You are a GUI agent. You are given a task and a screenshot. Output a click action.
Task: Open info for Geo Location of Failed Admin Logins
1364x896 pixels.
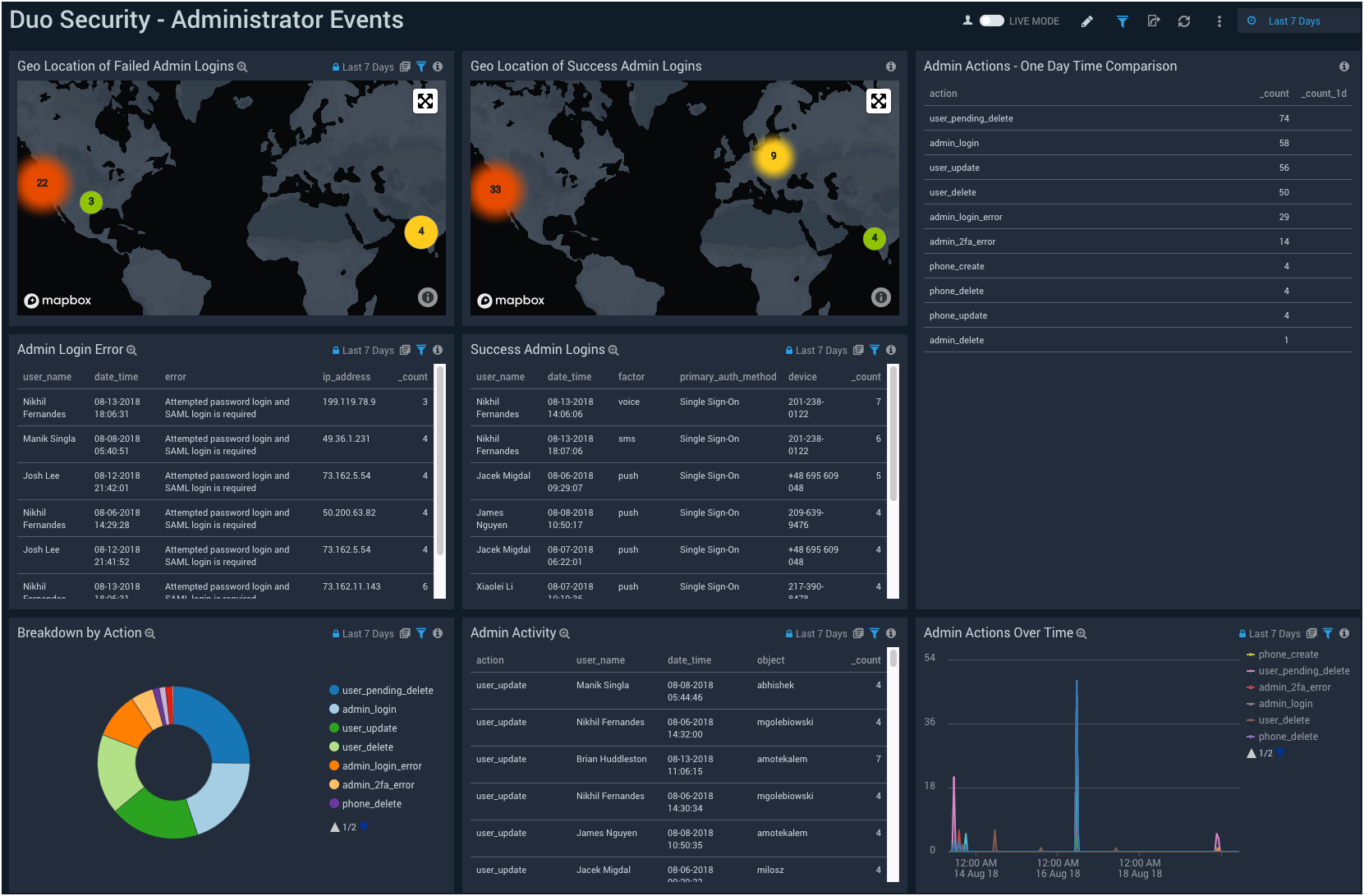[x=438, y=67]
